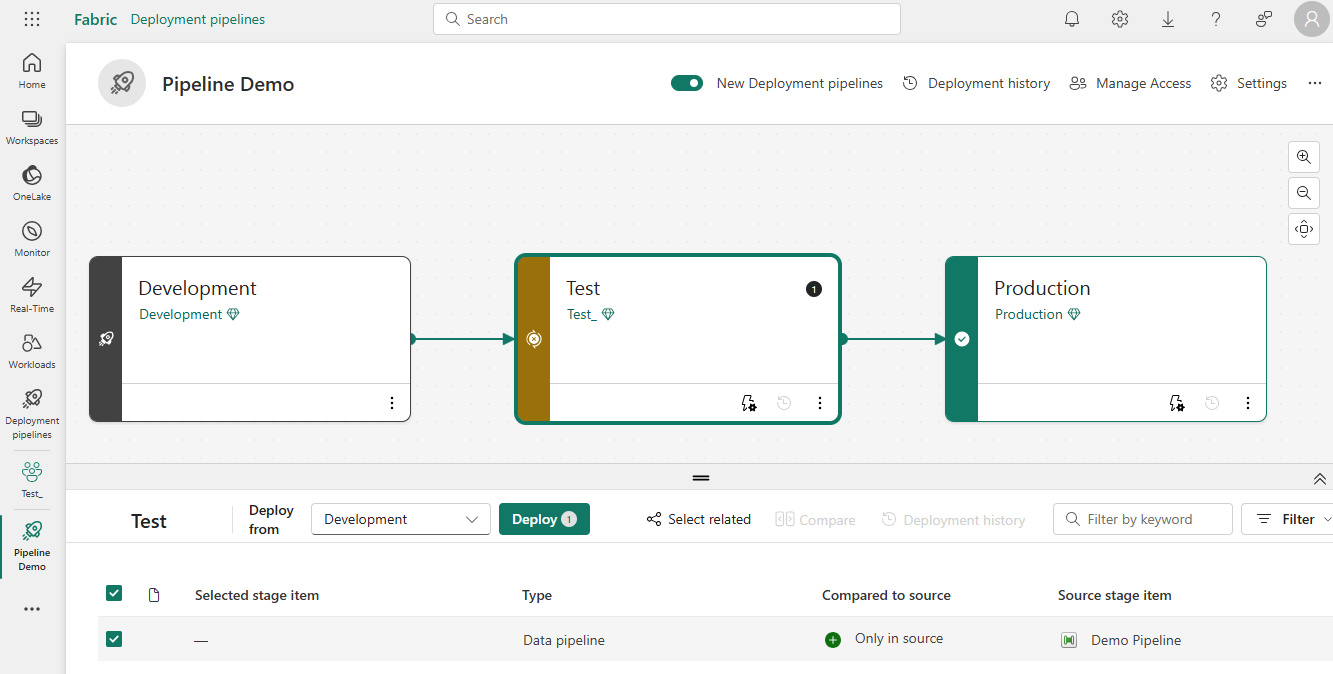1333x674 pixels.
Task: Collapse the lower panel with the chevron
Action: (1319, 479)
